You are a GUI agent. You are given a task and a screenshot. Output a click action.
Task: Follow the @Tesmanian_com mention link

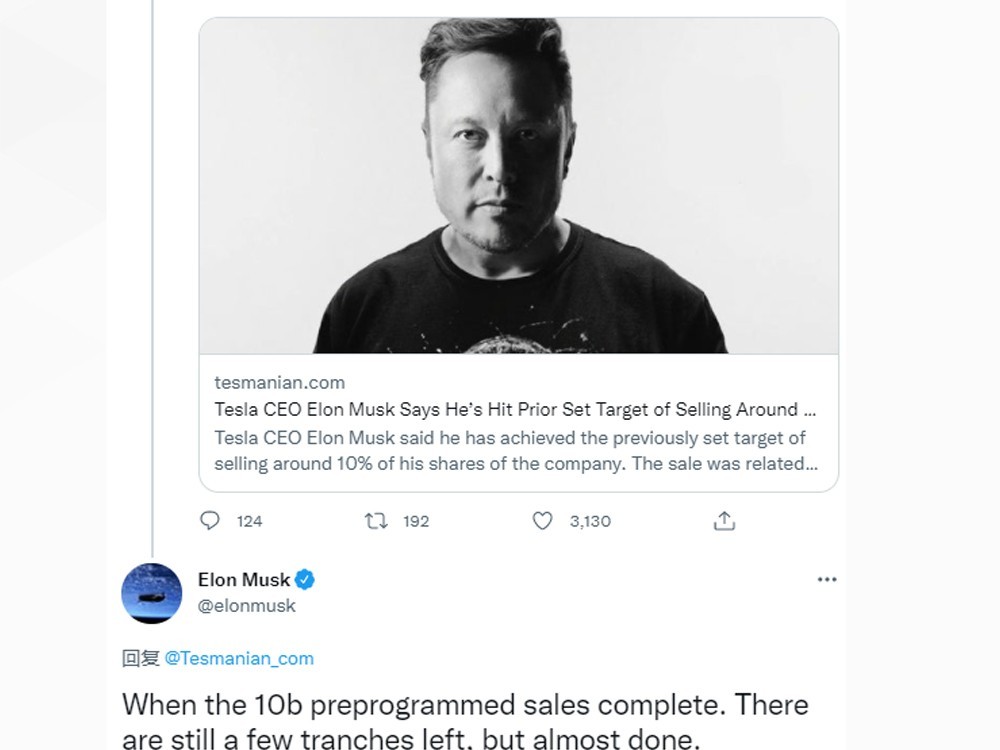click(239, 658)
